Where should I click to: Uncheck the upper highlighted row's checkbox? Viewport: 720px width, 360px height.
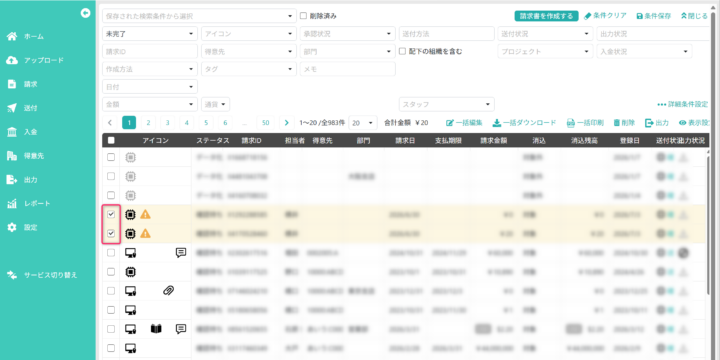coord(111,214)
